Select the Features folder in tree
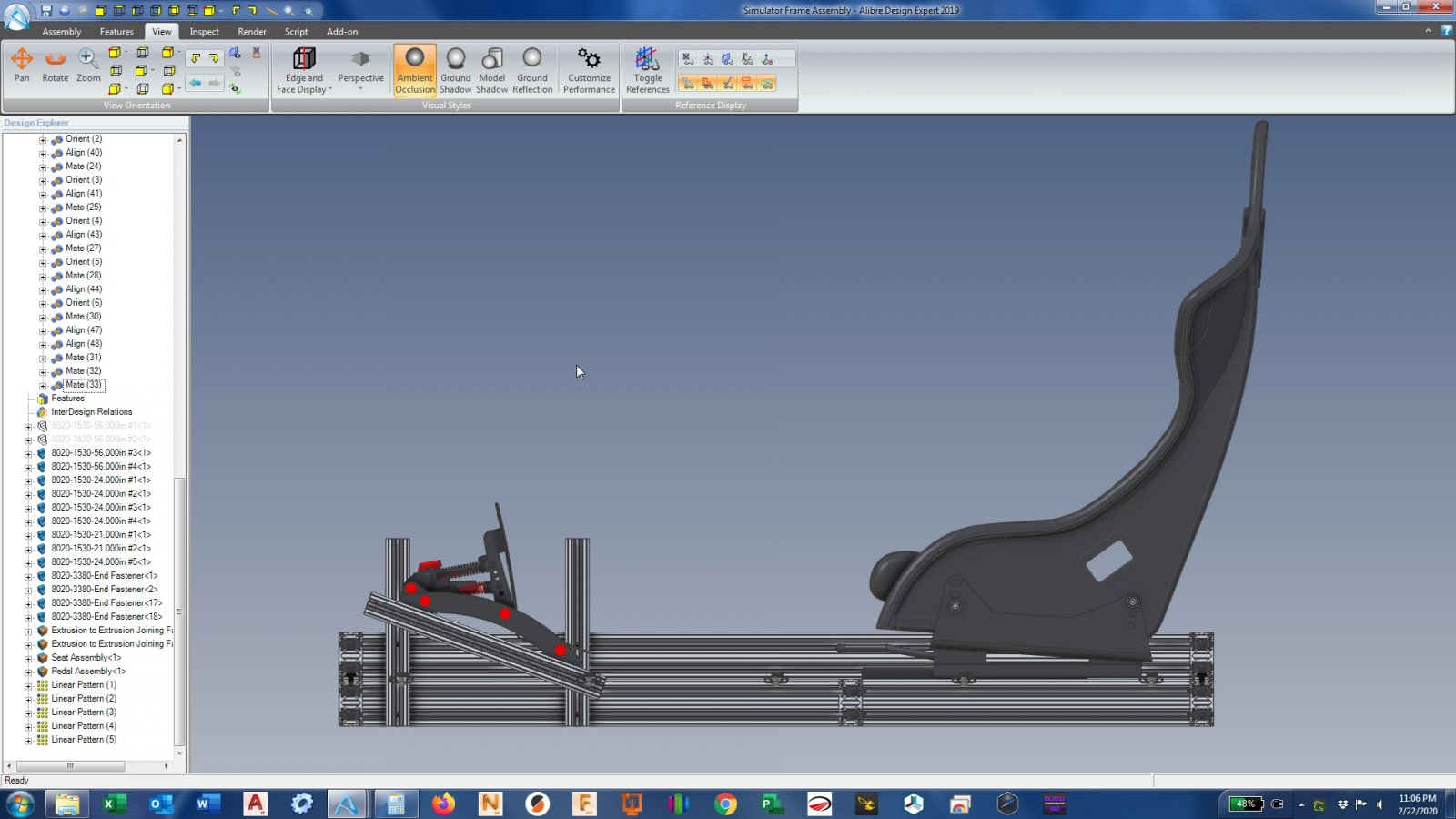 pyautogui.click(x=67, y=399)
